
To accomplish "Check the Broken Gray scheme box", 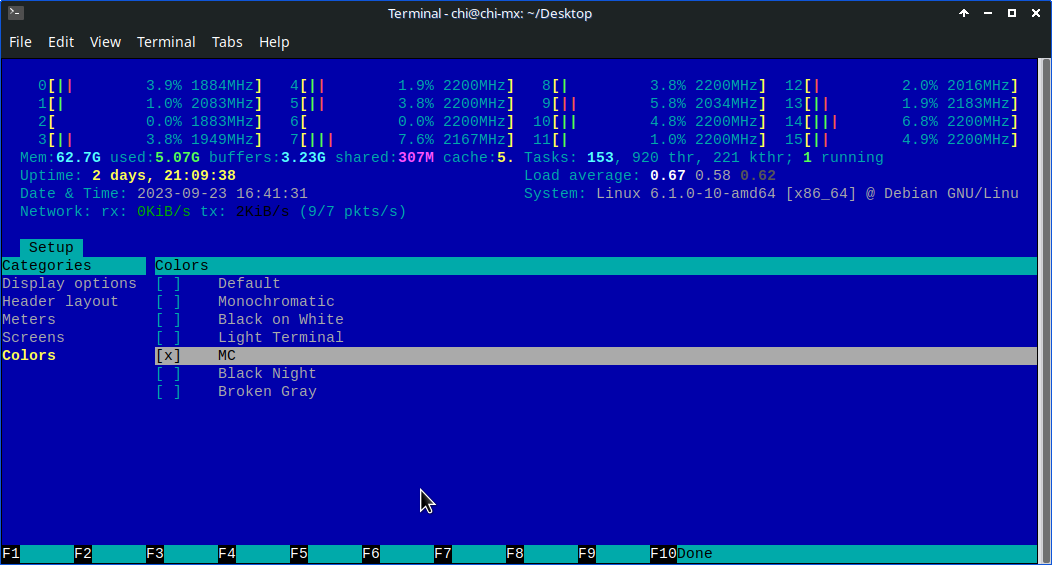I will [x=168, y=392].
